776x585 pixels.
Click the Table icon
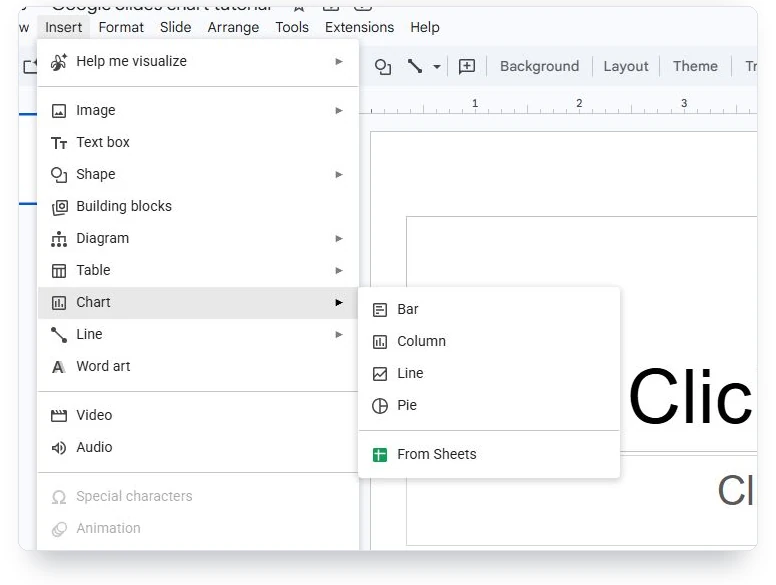(x=59, y=271)
